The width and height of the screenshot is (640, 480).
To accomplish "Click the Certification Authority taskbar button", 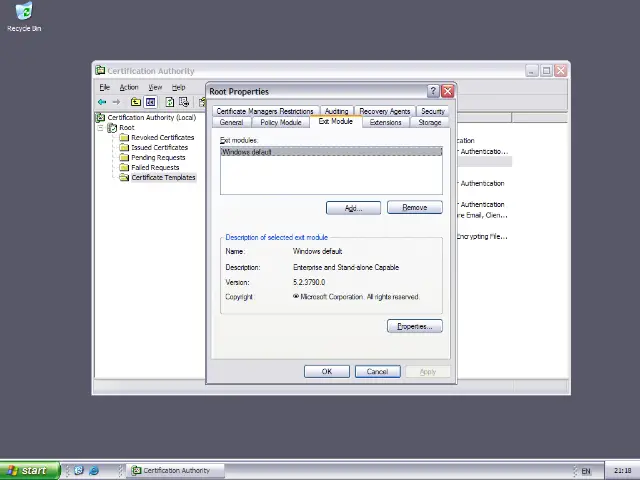I will 175,471.
